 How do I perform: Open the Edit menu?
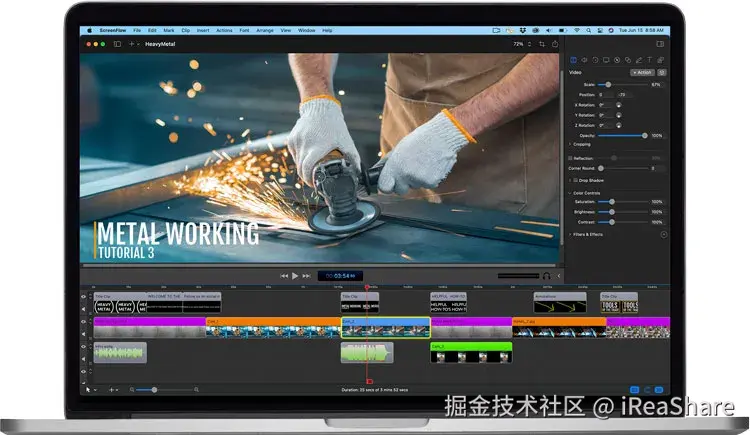tap(152, 30)
